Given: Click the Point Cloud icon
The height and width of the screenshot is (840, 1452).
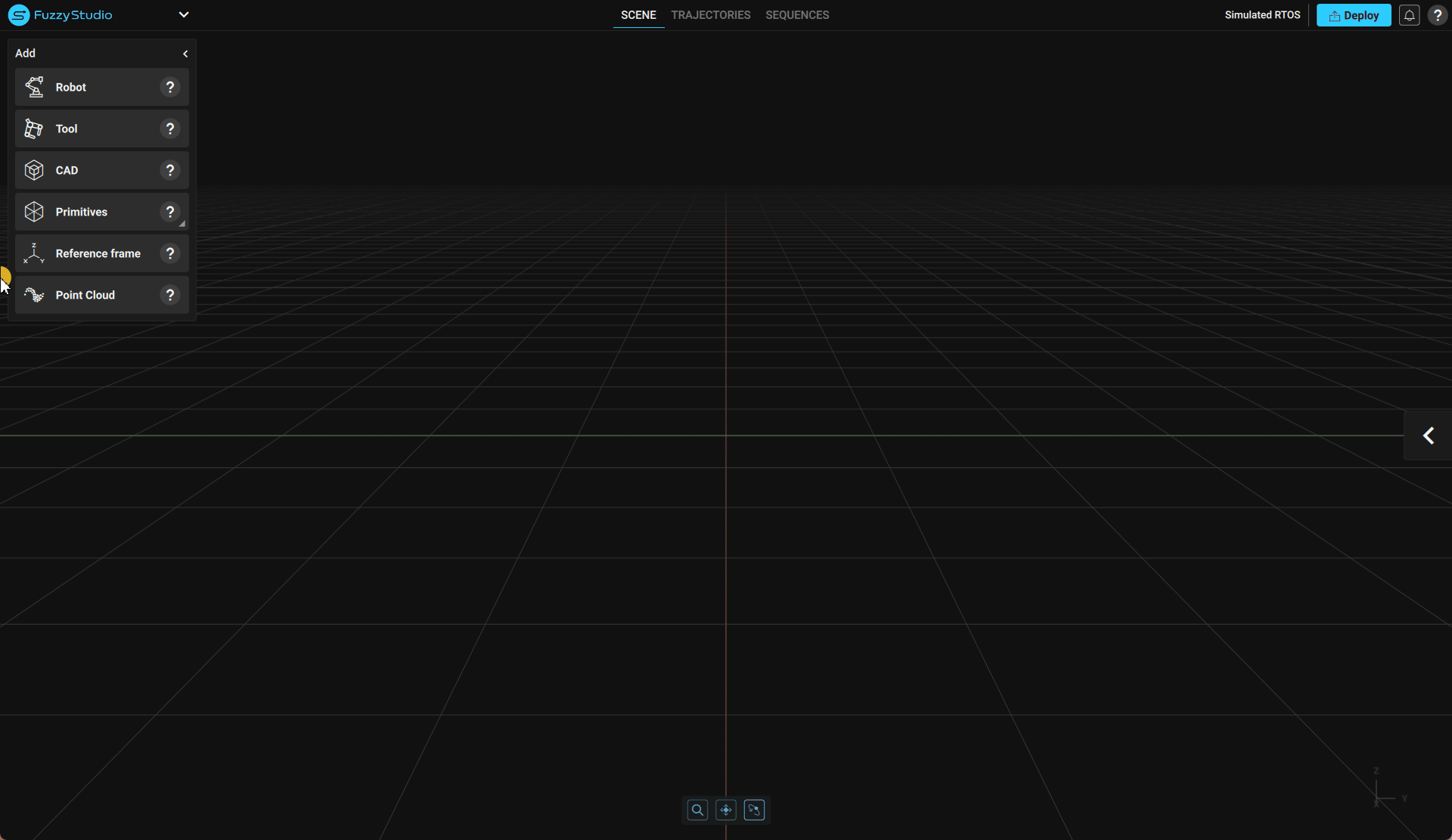Looking at the screenshot, I should click(34, 295).
